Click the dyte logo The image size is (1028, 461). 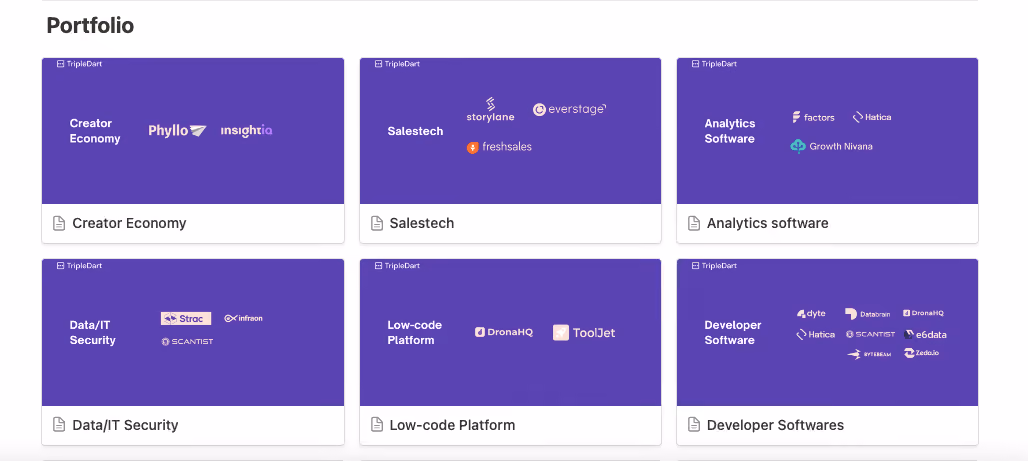click(x=811, y=313)
